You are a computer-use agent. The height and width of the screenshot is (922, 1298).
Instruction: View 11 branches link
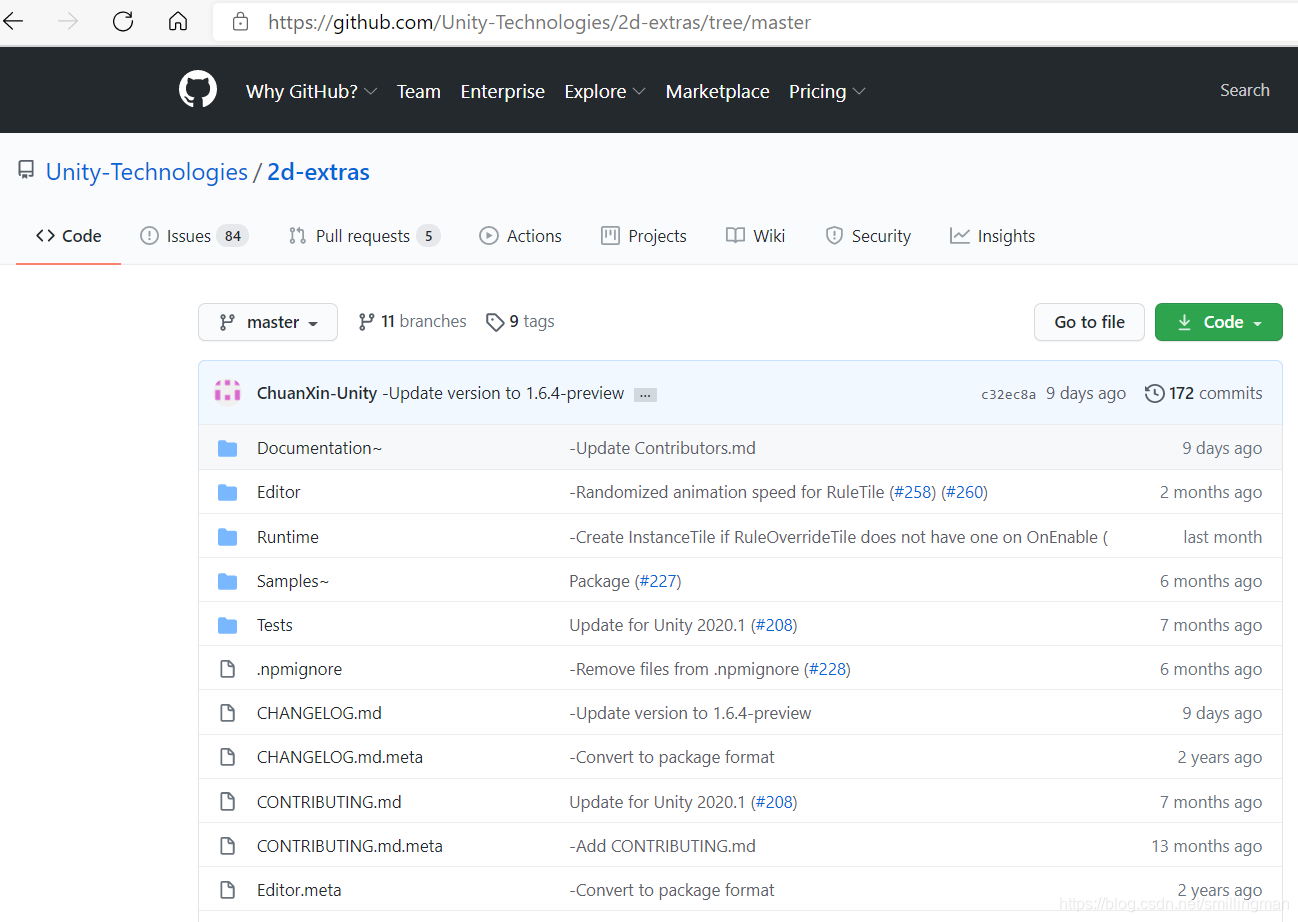click(x=412, y=321)
